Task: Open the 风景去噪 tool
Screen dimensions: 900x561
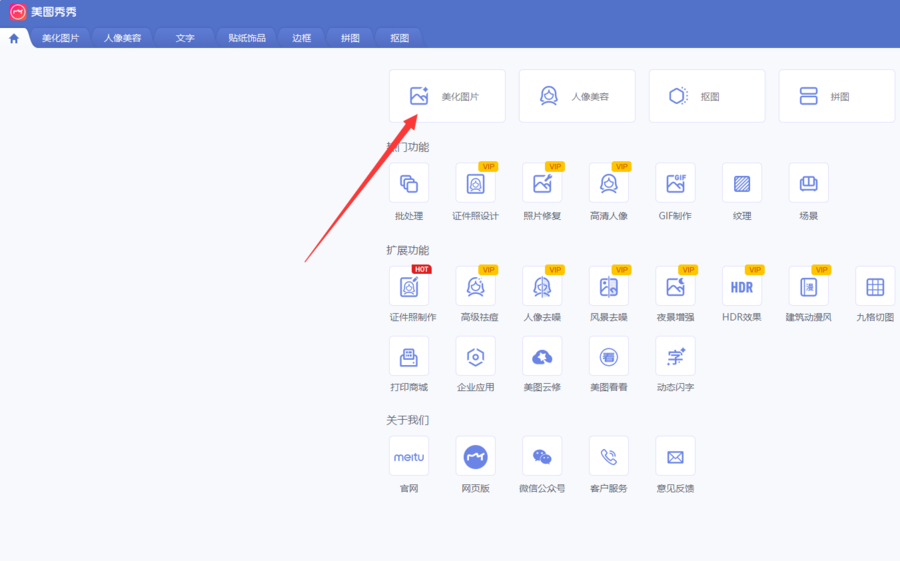Action: 608,286
